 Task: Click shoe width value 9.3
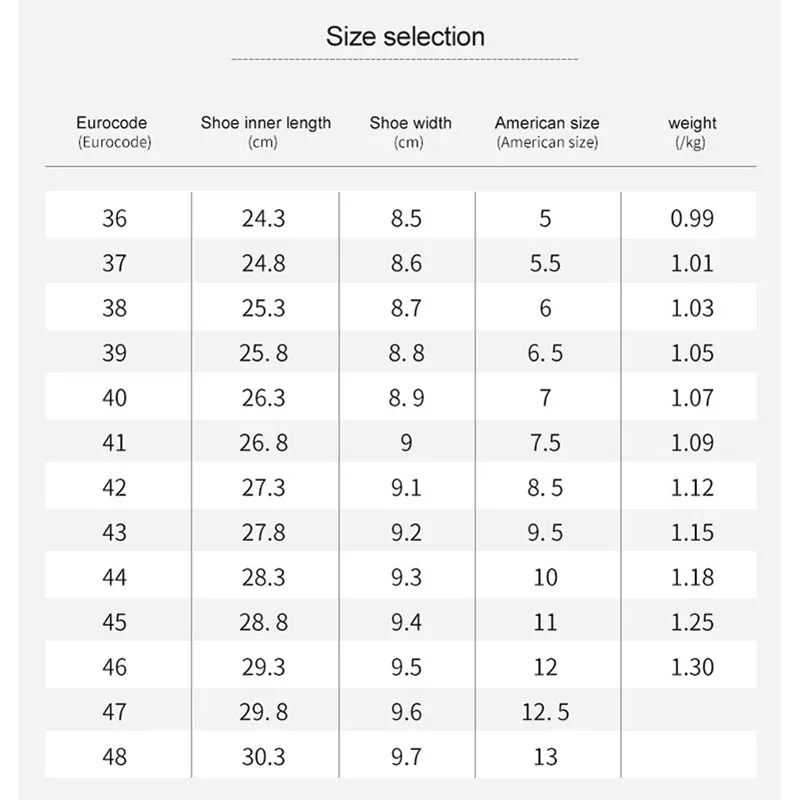tap(406, 577)
